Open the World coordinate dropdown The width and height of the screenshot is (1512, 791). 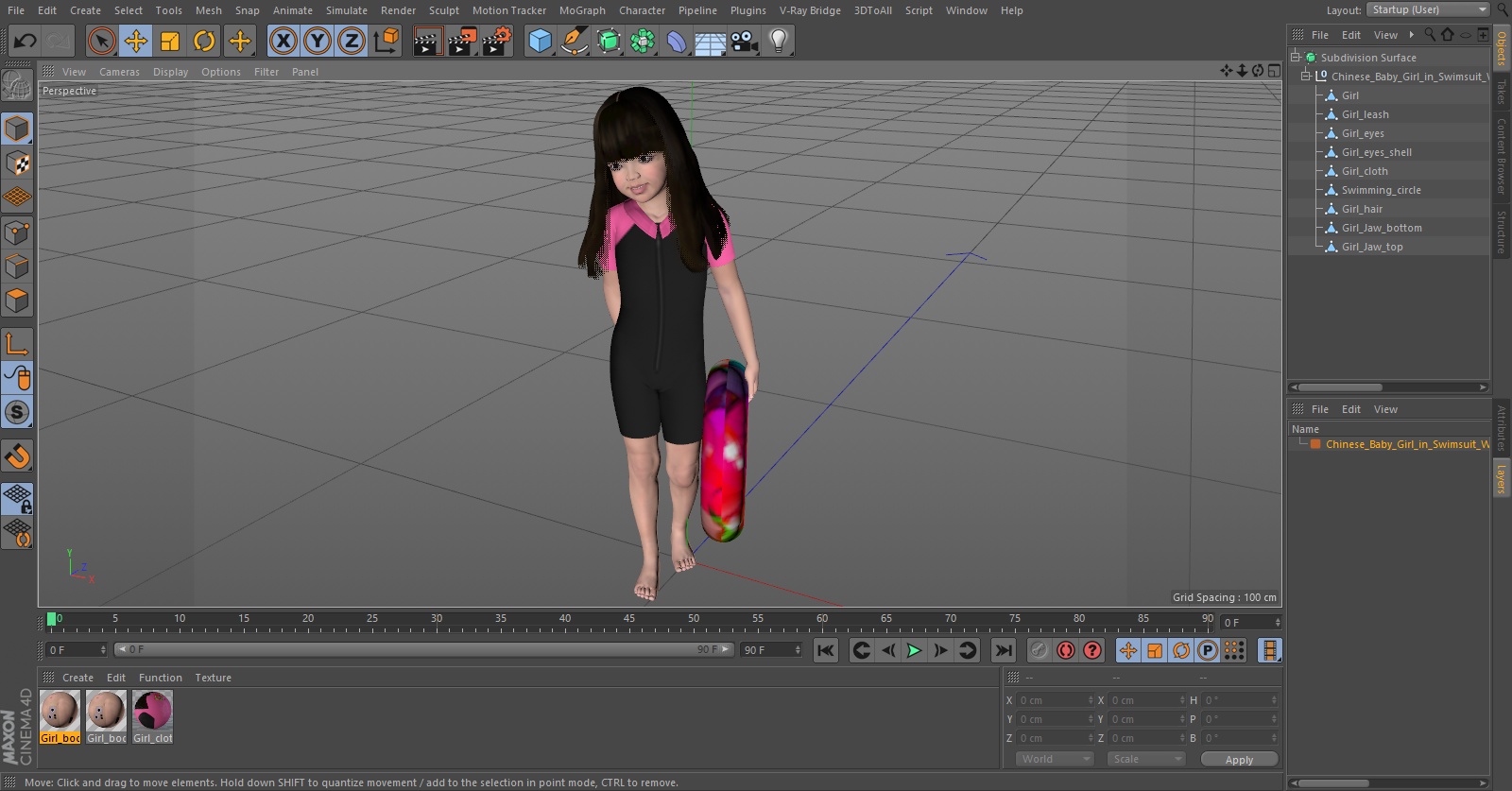point(1056,759)
